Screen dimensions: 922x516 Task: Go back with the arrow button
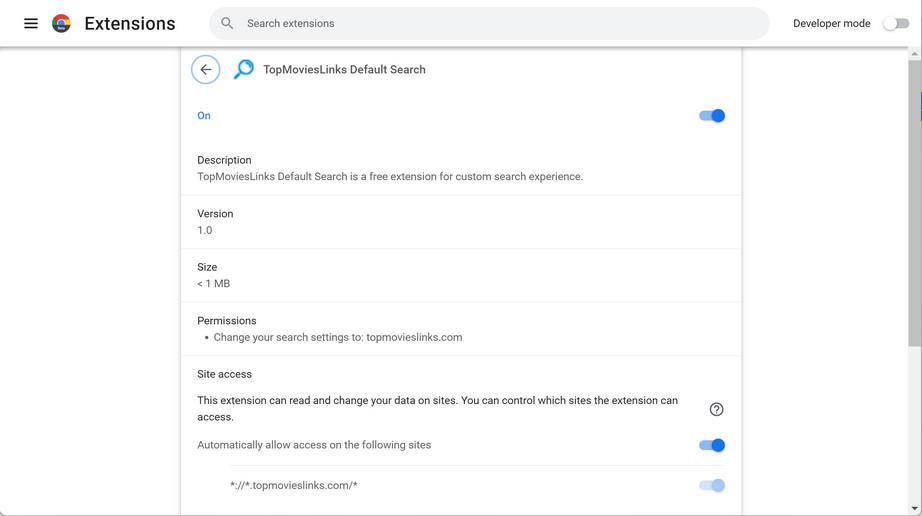206,69
